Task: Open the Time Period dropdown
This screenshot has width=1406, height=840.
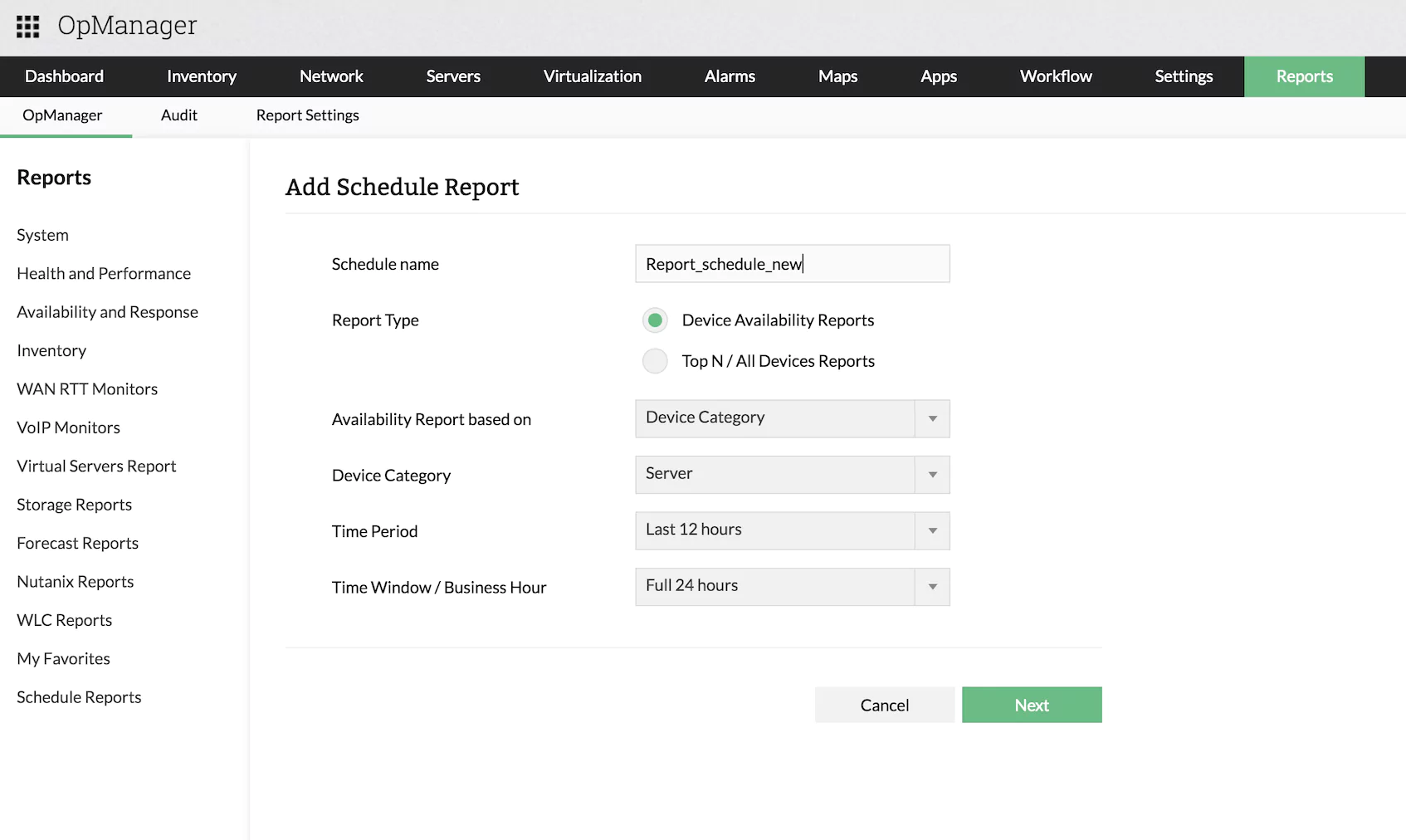Action: click(x=792, y=530)
